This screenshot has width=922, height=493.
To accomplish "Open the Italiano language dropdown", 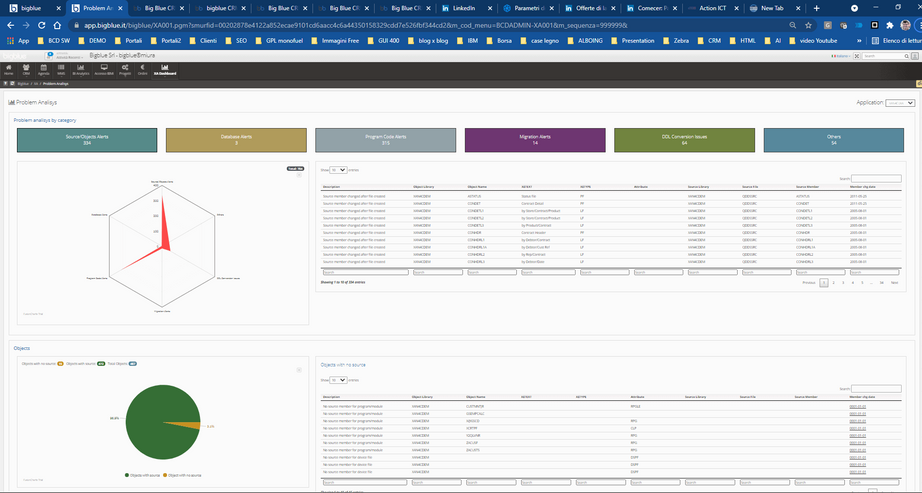I will click(840, 56).
